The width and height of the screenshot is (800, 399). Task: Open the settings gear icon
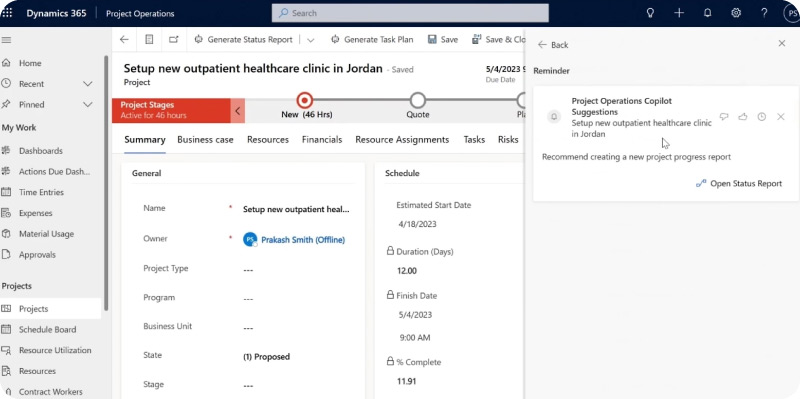click(736, 13)
